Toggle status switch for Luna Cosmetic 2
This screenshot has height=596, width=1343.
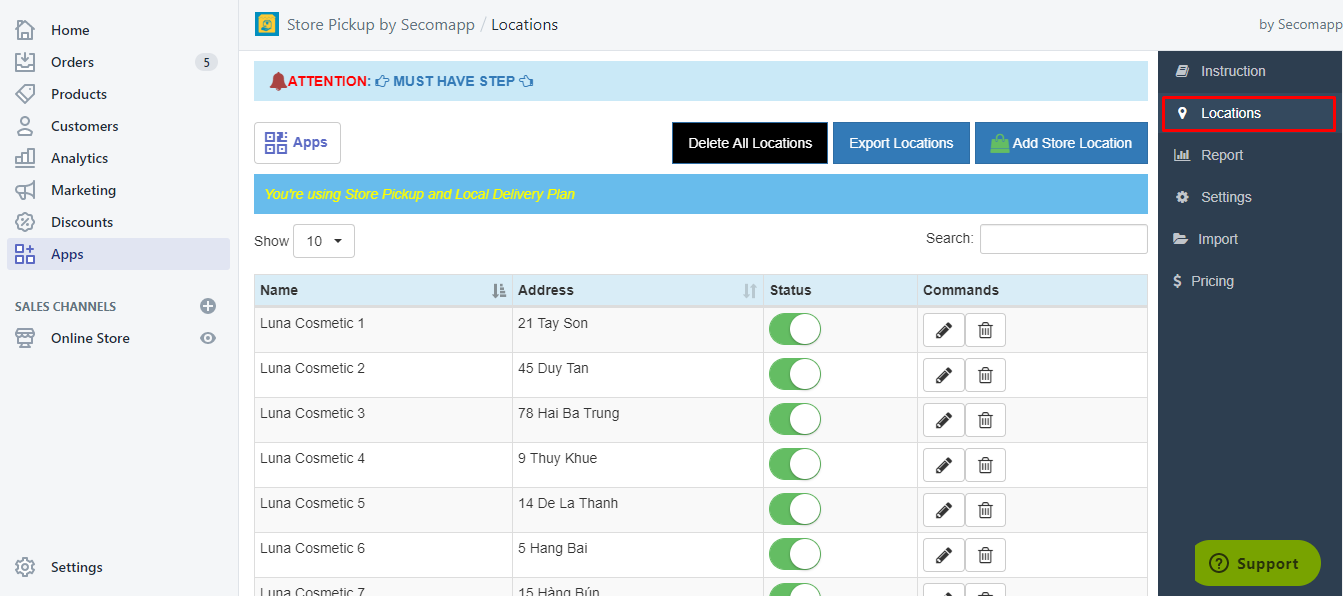click(795, 374)
